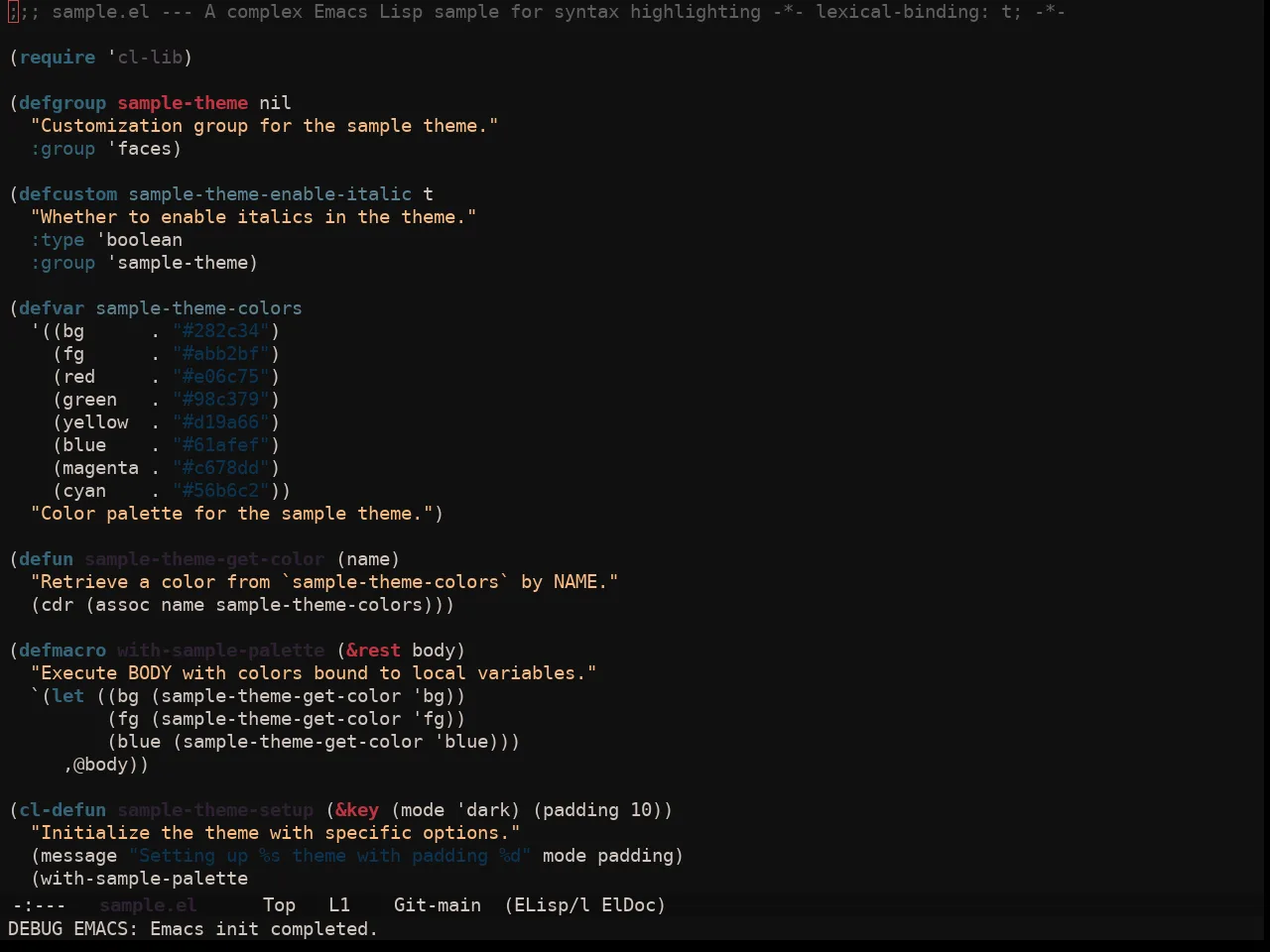Image resolution: width=1270 pixels, height=952 pixels.
Task: Click docstring 'Initialize the theme with specific options.'
Action: [x=276, y=833]
